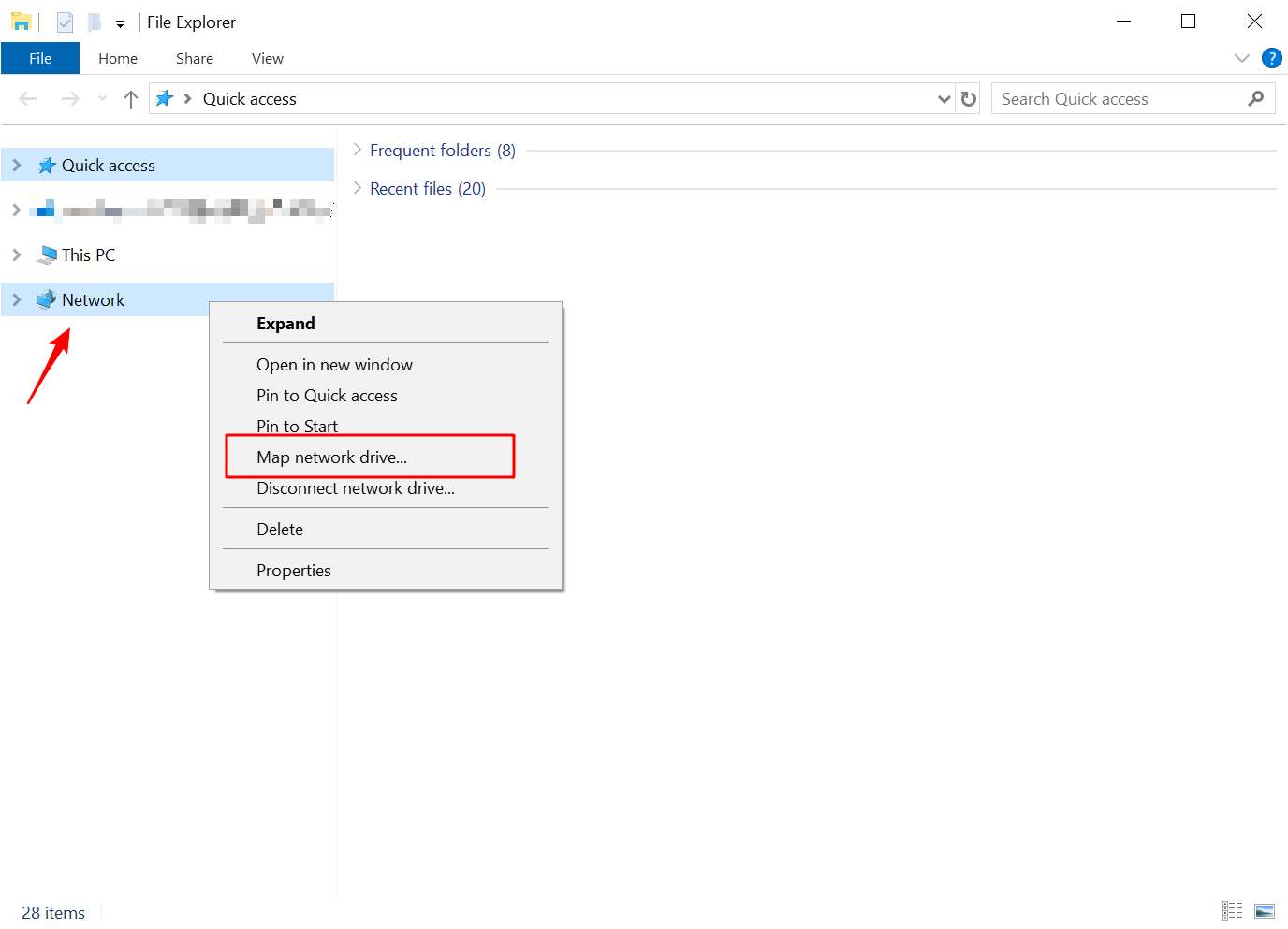Minimize the File Explorer window
The height and width of the screenshot is (929, 1288).
1124,21
